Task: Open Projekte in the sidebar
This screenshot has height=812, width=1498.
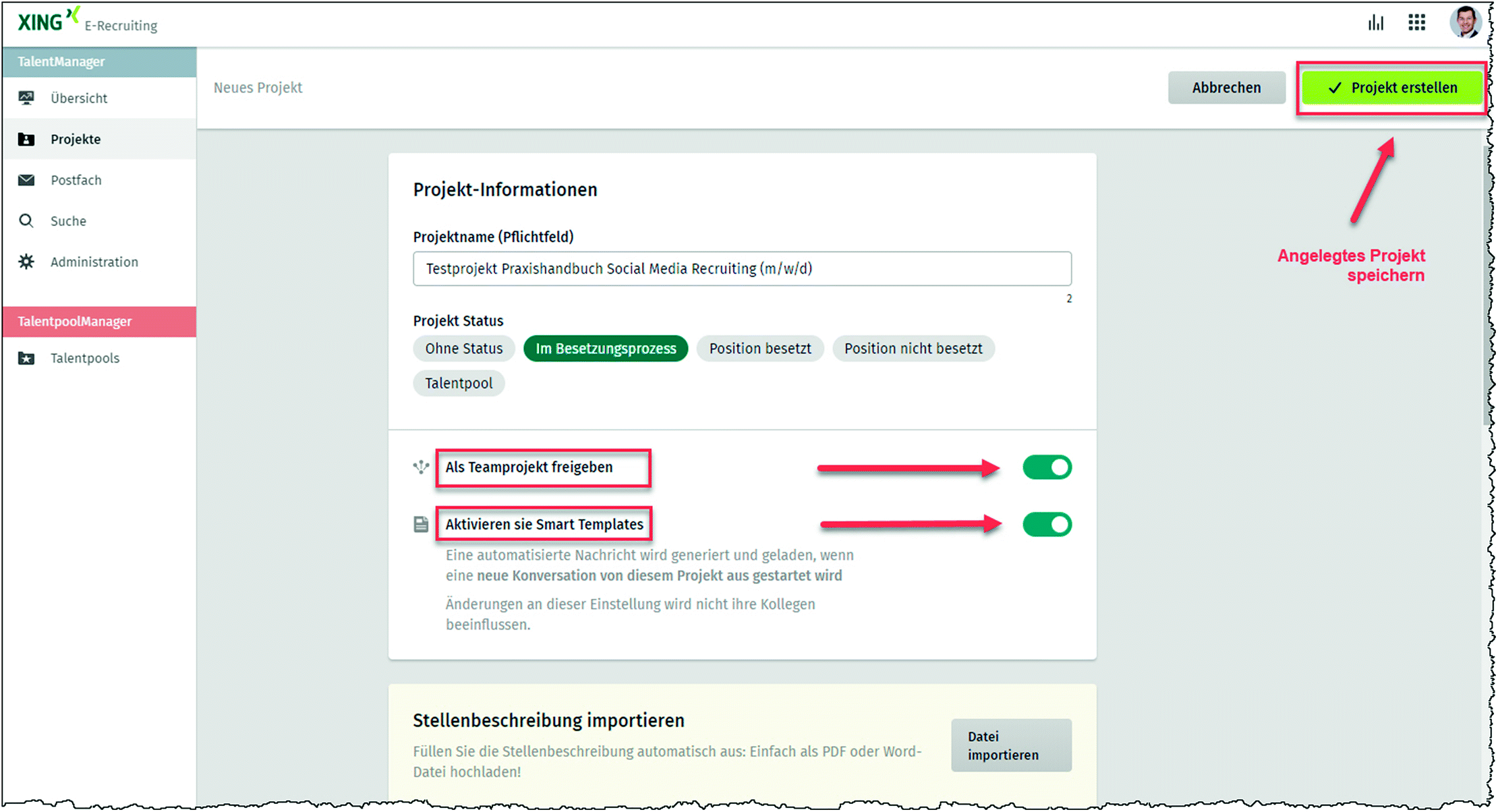Action: [76, 140]
